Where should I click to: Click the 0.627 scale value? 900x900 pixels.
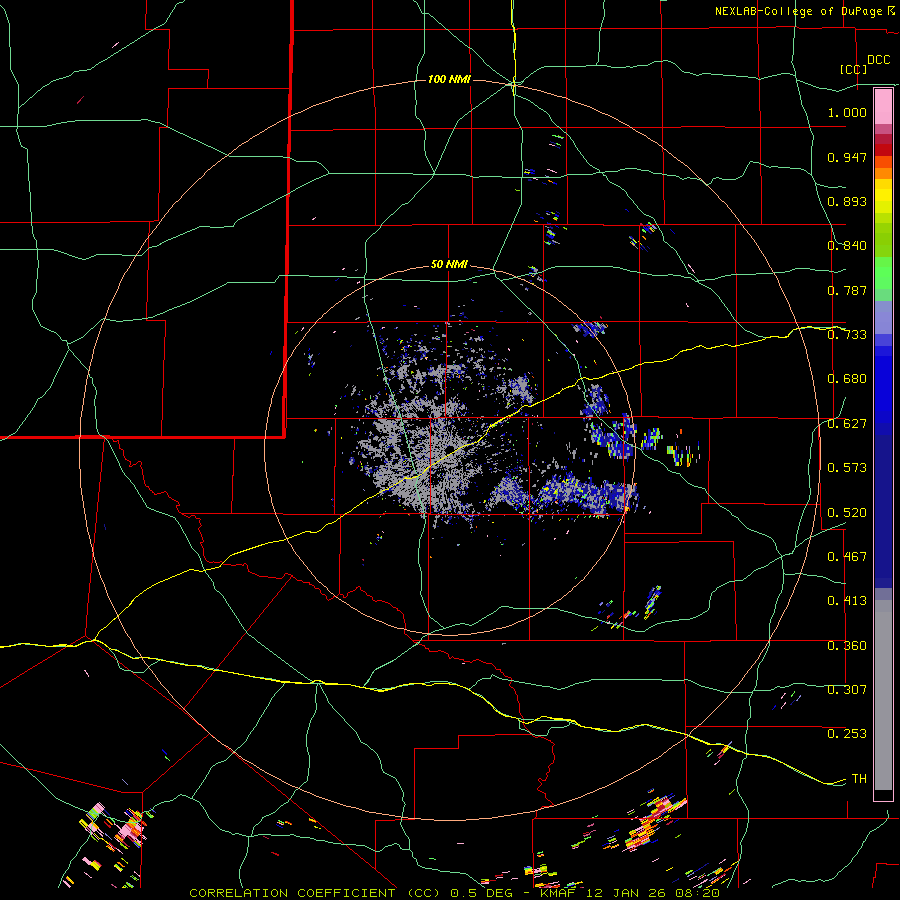[x=847, y=424]
